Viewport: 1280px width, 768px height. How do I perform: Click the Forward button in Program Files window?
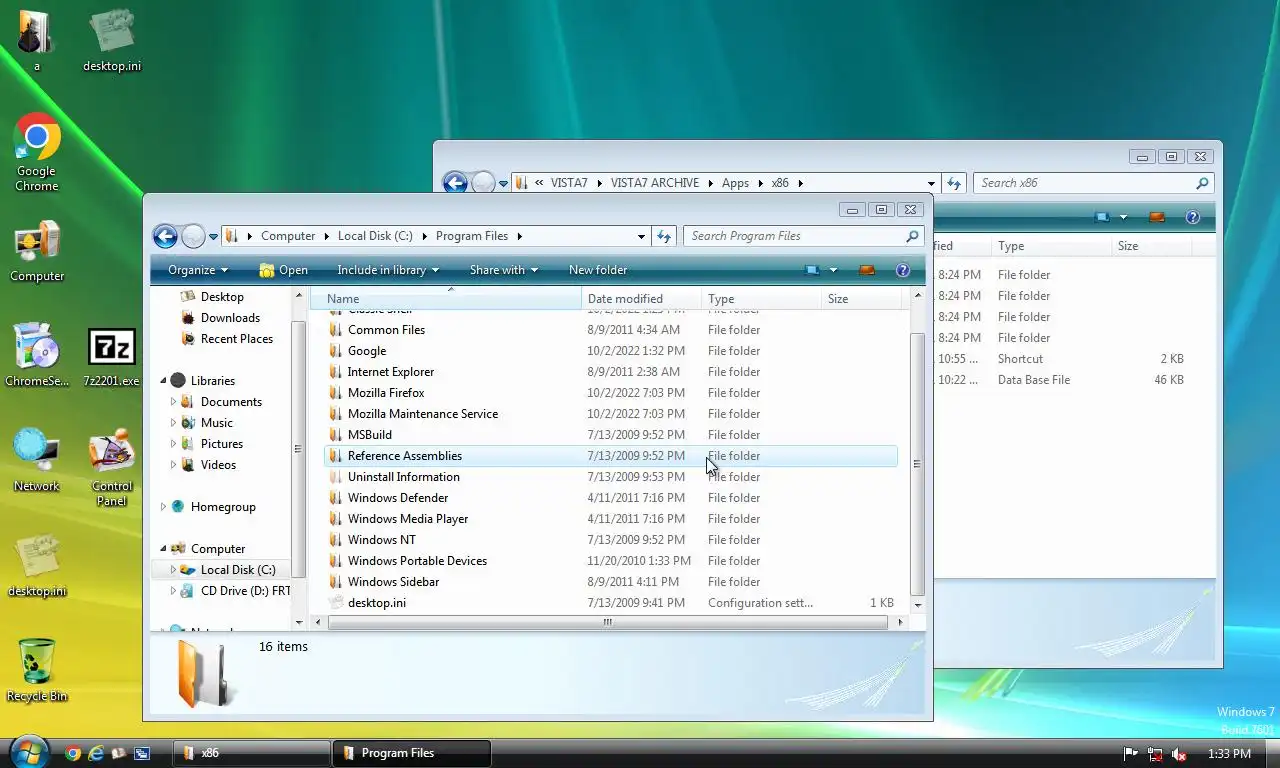point(193,236)
